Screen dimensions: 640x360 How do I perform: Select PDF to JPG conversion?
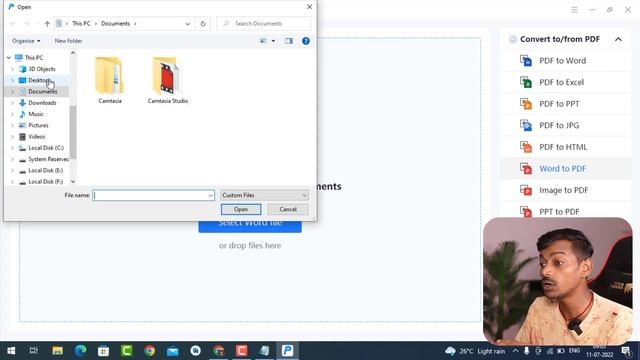(x=559, y=126)
